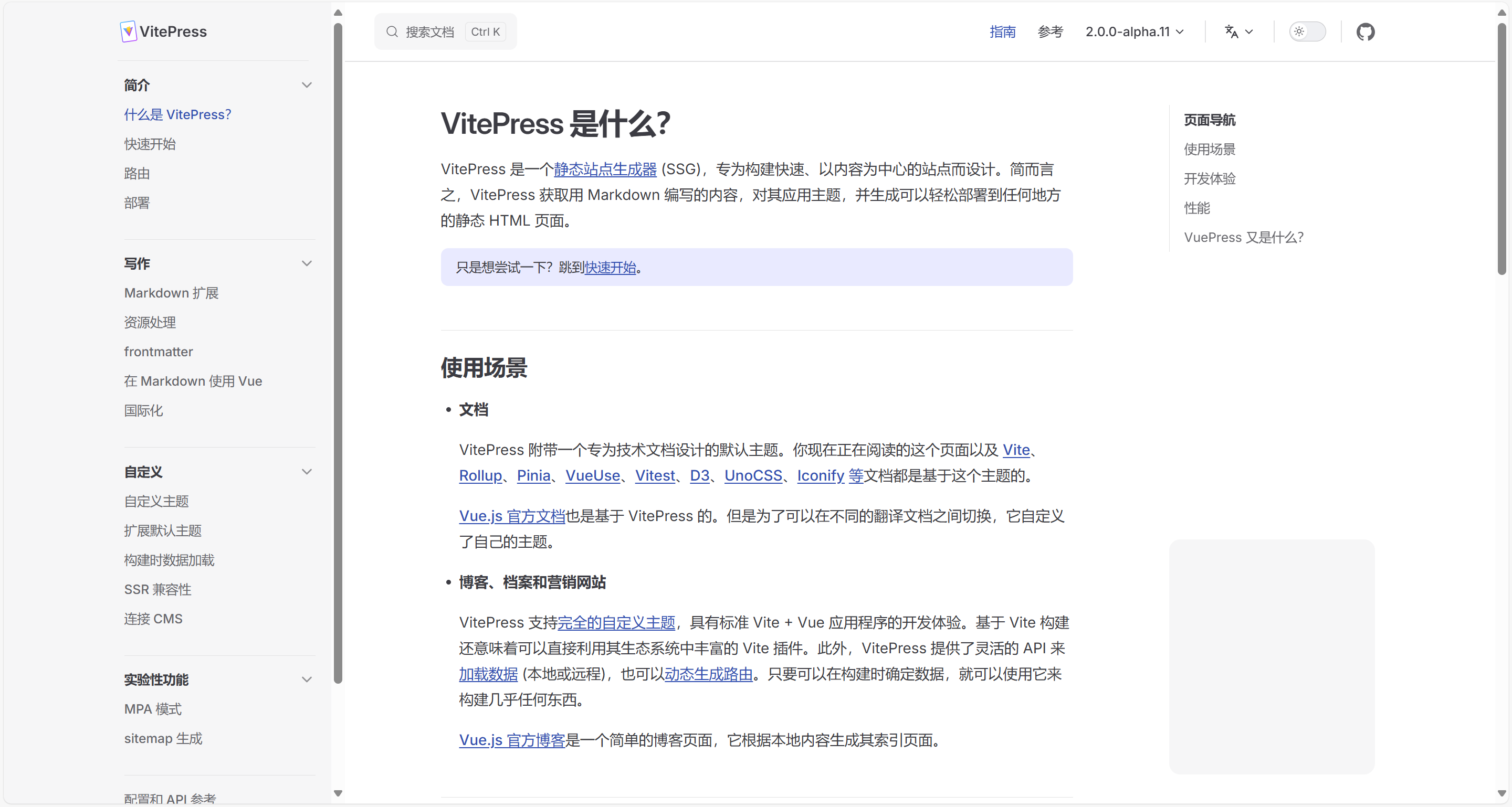Open the 快速开始 sidebar page
The width and height of the screenshot is (1512, 807).
[150, 144]
